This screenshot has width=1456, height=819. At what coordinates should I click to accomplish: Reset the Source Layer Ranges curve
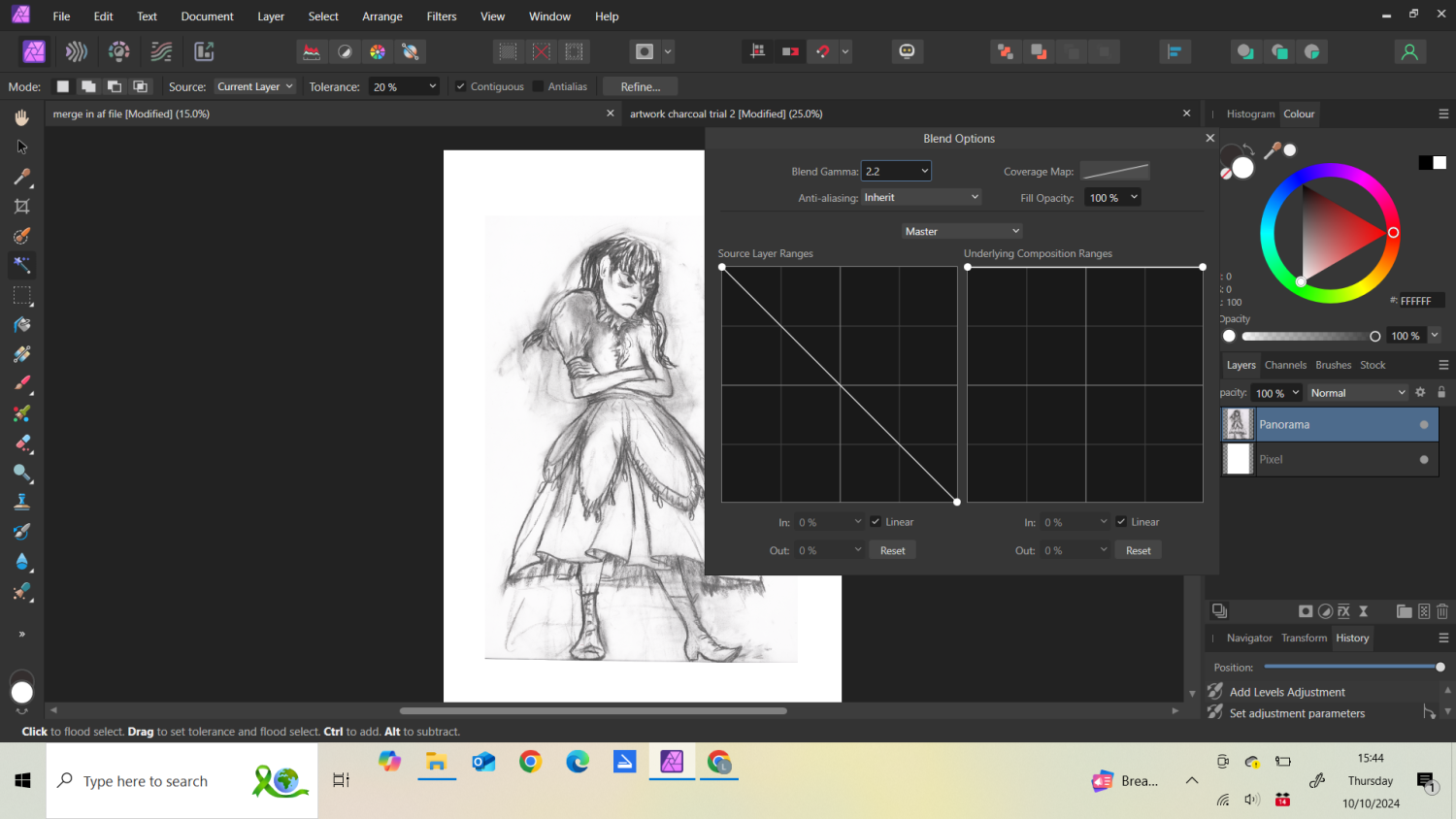point(891,549)
